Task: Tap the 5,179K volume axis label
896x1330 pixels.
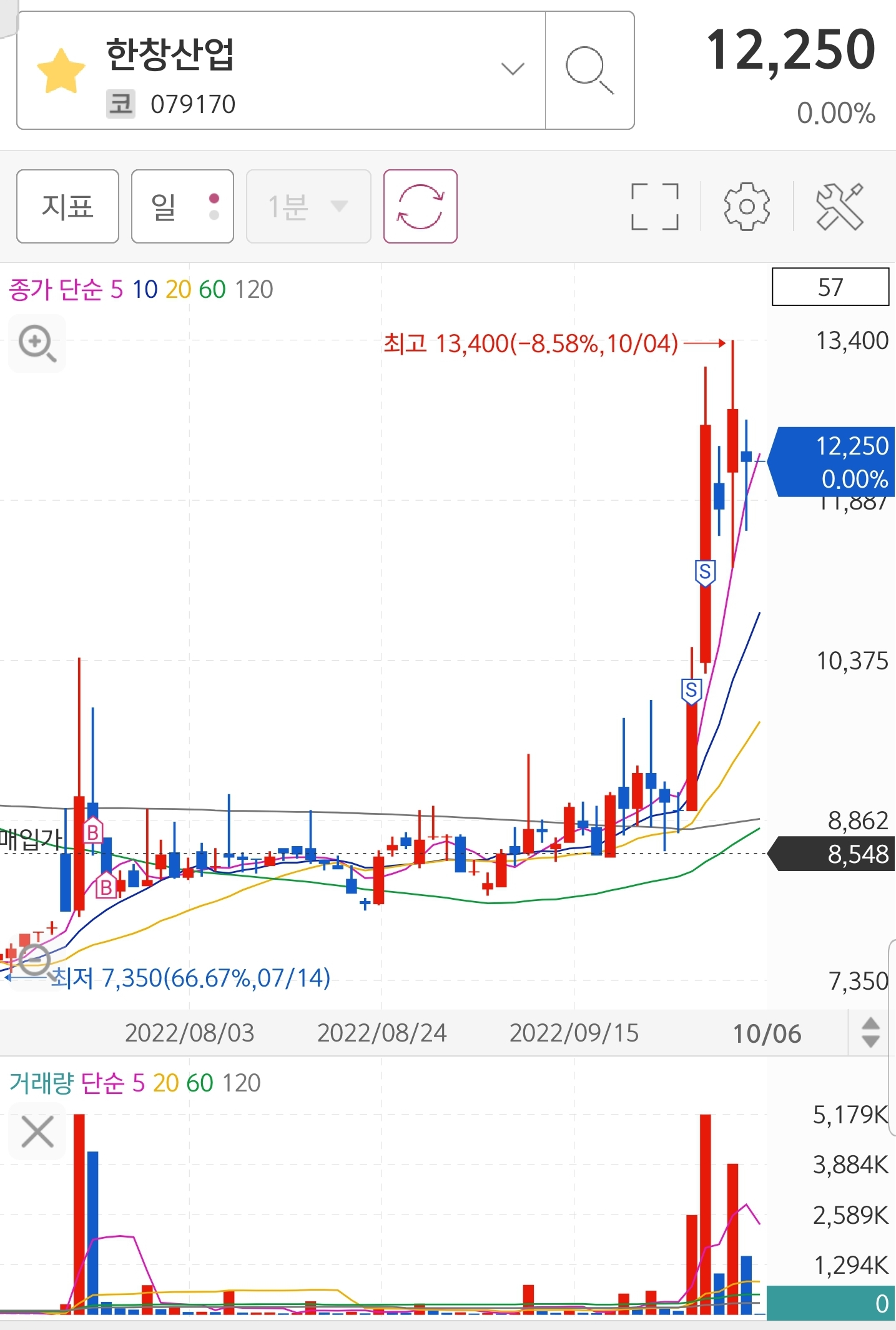Action: 850,1115
